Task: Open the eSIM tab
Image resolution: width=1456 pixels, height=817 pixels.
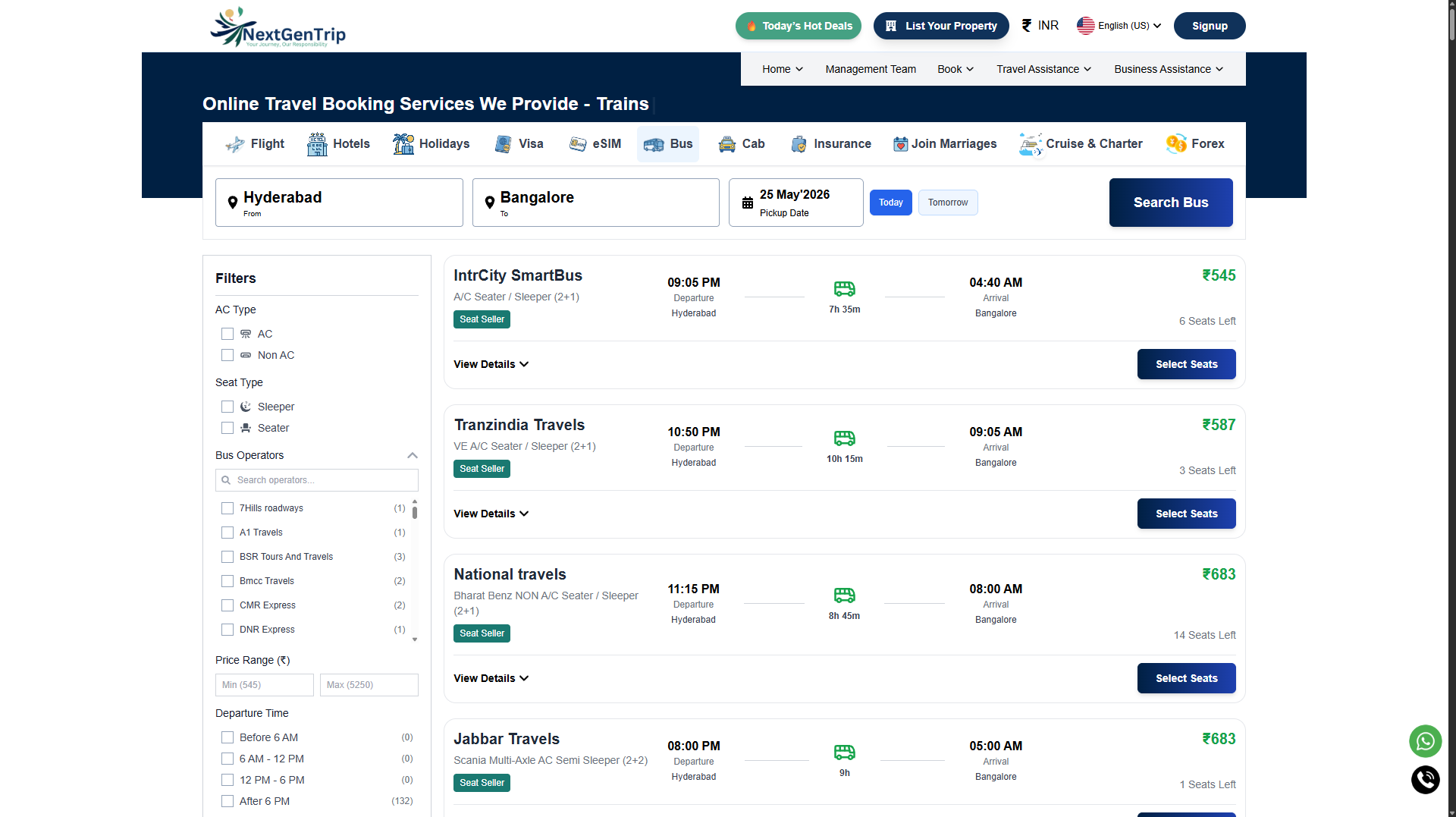Action: pyautogui.click(x=595, y=144)
